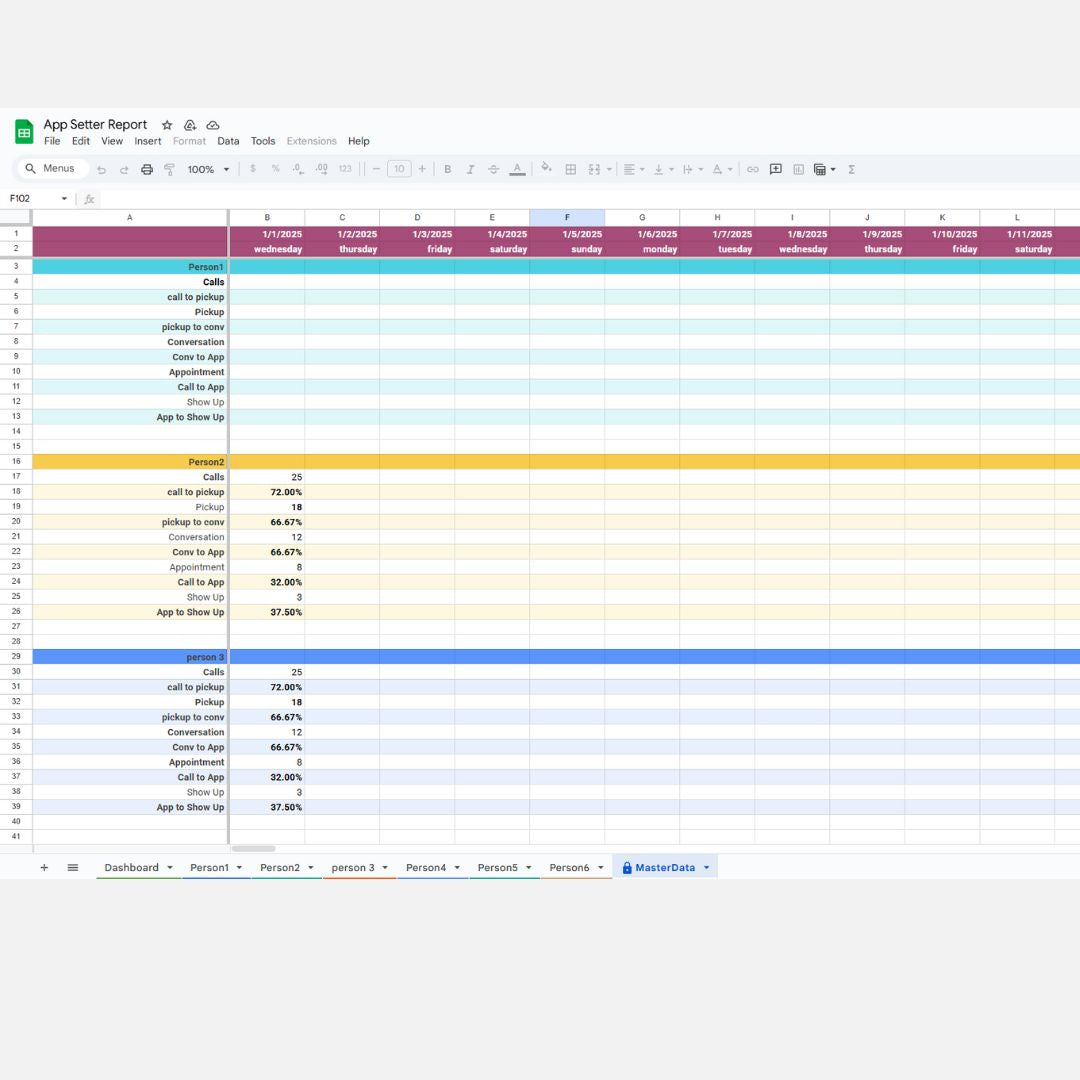Screen dimensions: 1080x1080
Task: Add a comment with the toolbar icon
Action: (x=776, y=170)
